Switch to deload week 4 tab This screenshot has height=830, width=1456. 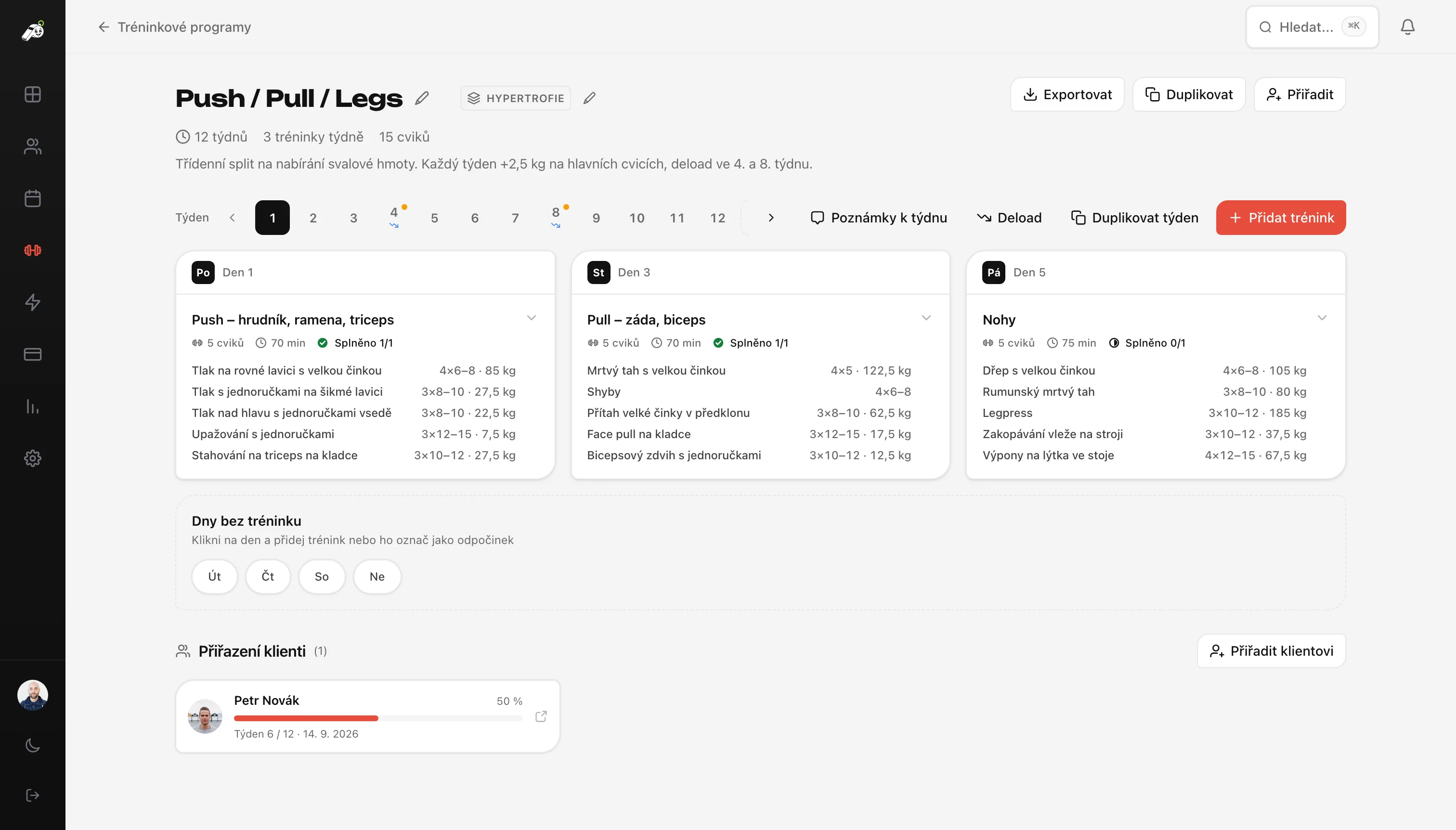tap(394, 217)
